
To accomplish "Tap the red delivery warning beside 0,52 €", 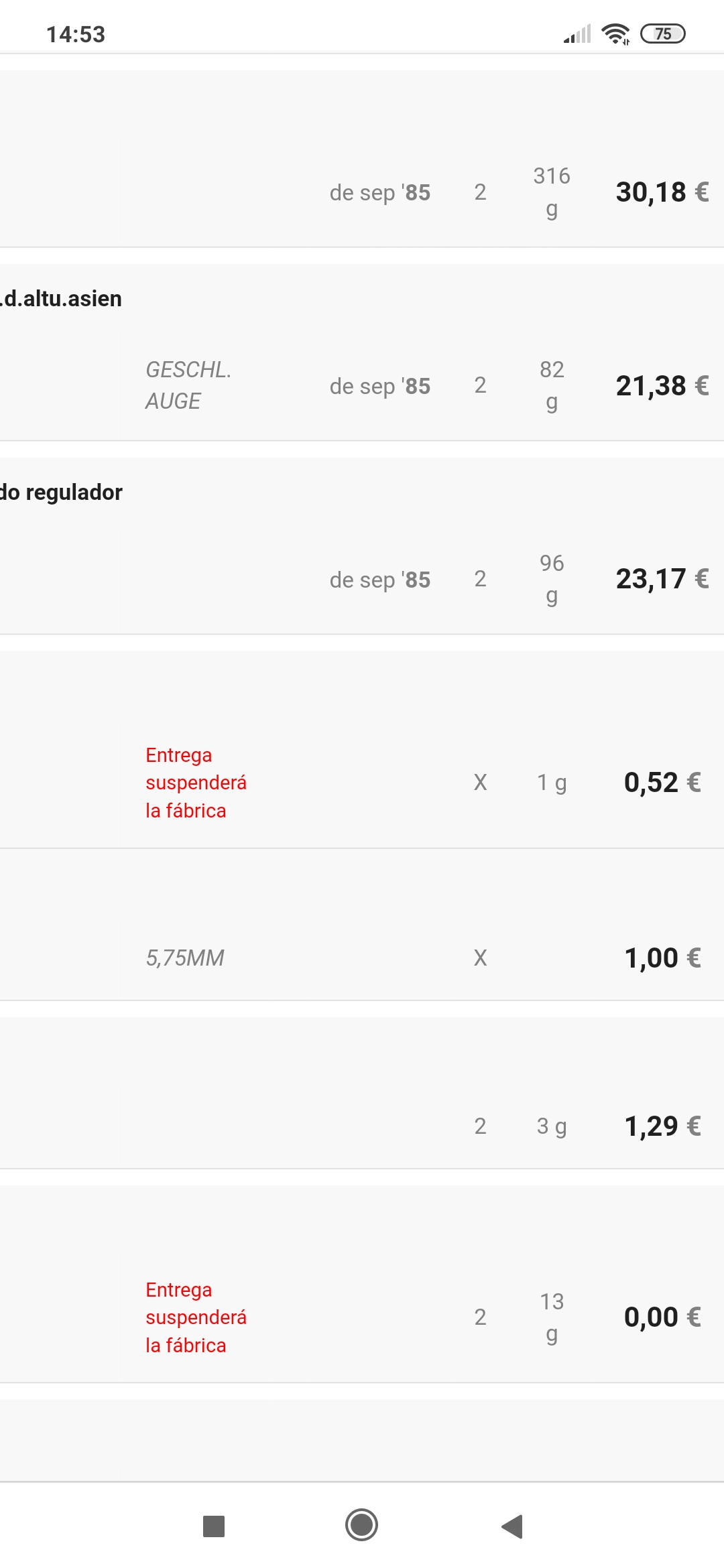I will pyautogui.click(x=196, y=783).
